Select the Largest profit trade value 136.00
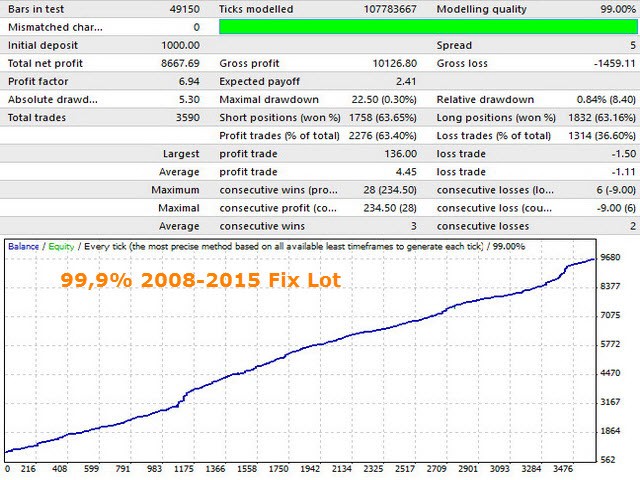The width and height of the screenshot is (640, 480). coord(400,154)
